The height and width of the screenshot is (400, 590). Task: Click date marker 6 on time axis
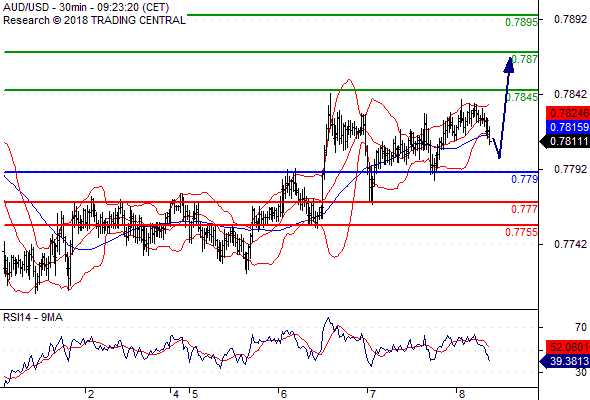click(283, 394)
